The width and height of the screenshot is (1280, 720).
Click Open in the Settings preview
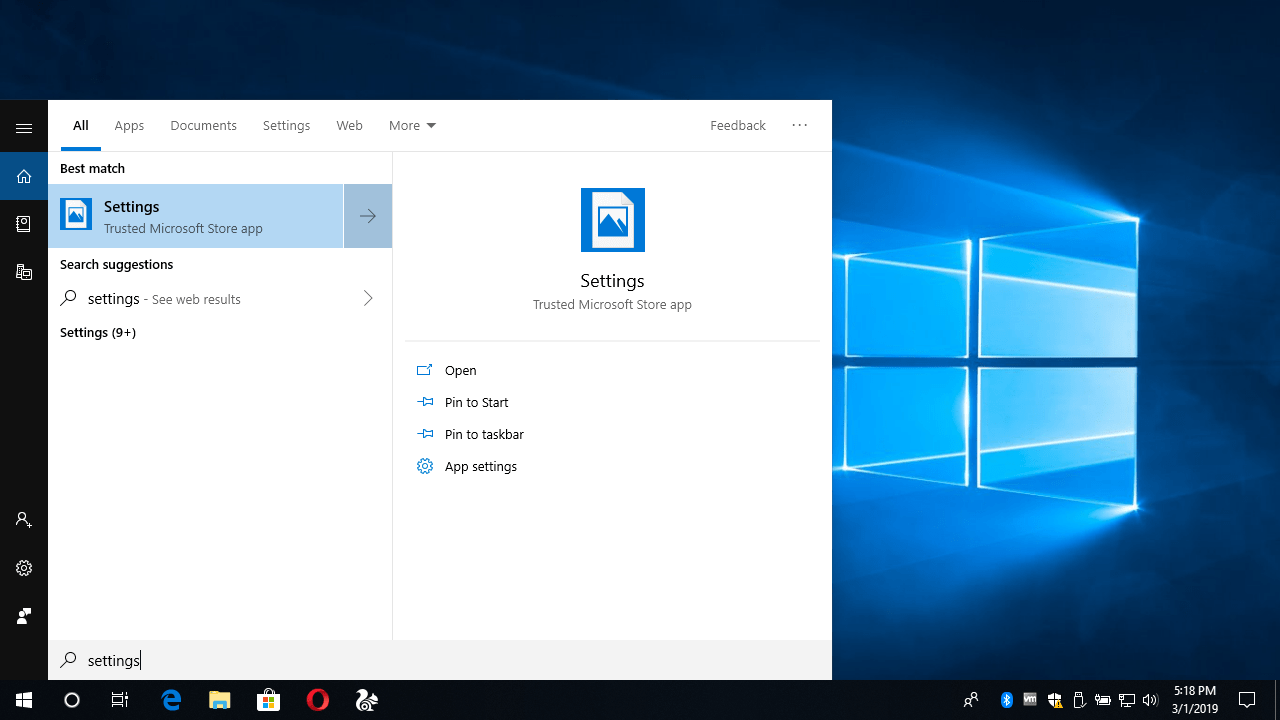coord(460,370)
